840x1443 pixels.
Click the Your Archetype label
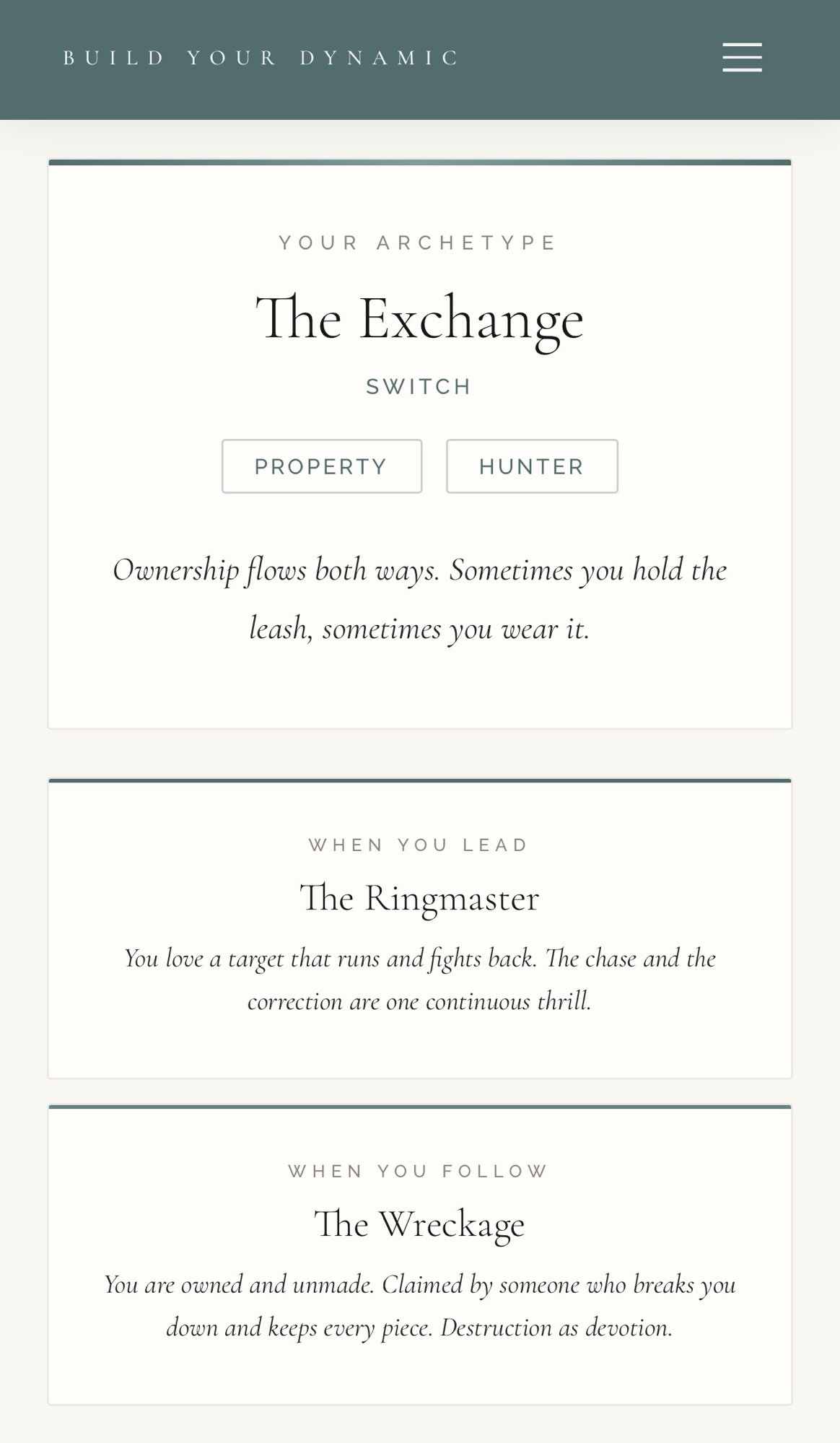[x=419, y=243]
